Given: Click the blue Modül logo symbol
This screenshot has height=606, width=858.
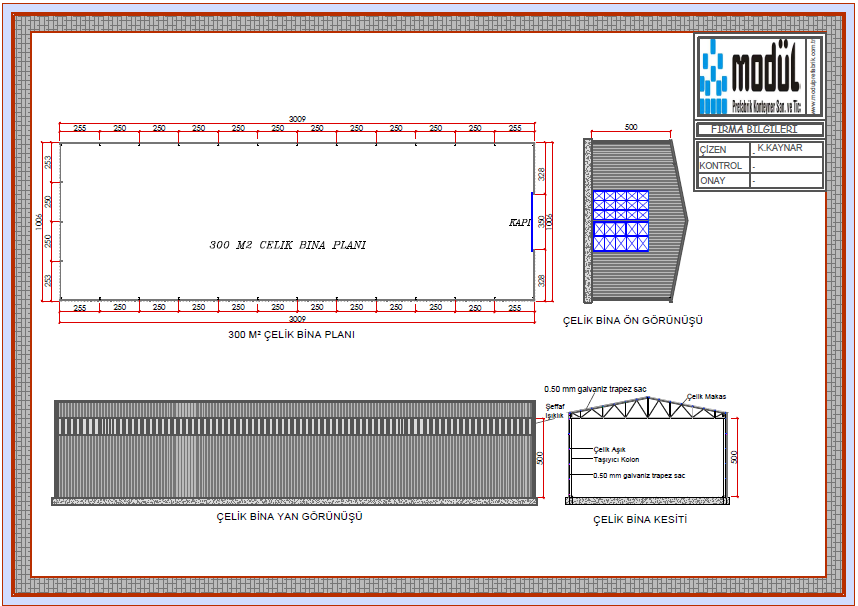Looking at the screenshot, I should pos(714,76).
